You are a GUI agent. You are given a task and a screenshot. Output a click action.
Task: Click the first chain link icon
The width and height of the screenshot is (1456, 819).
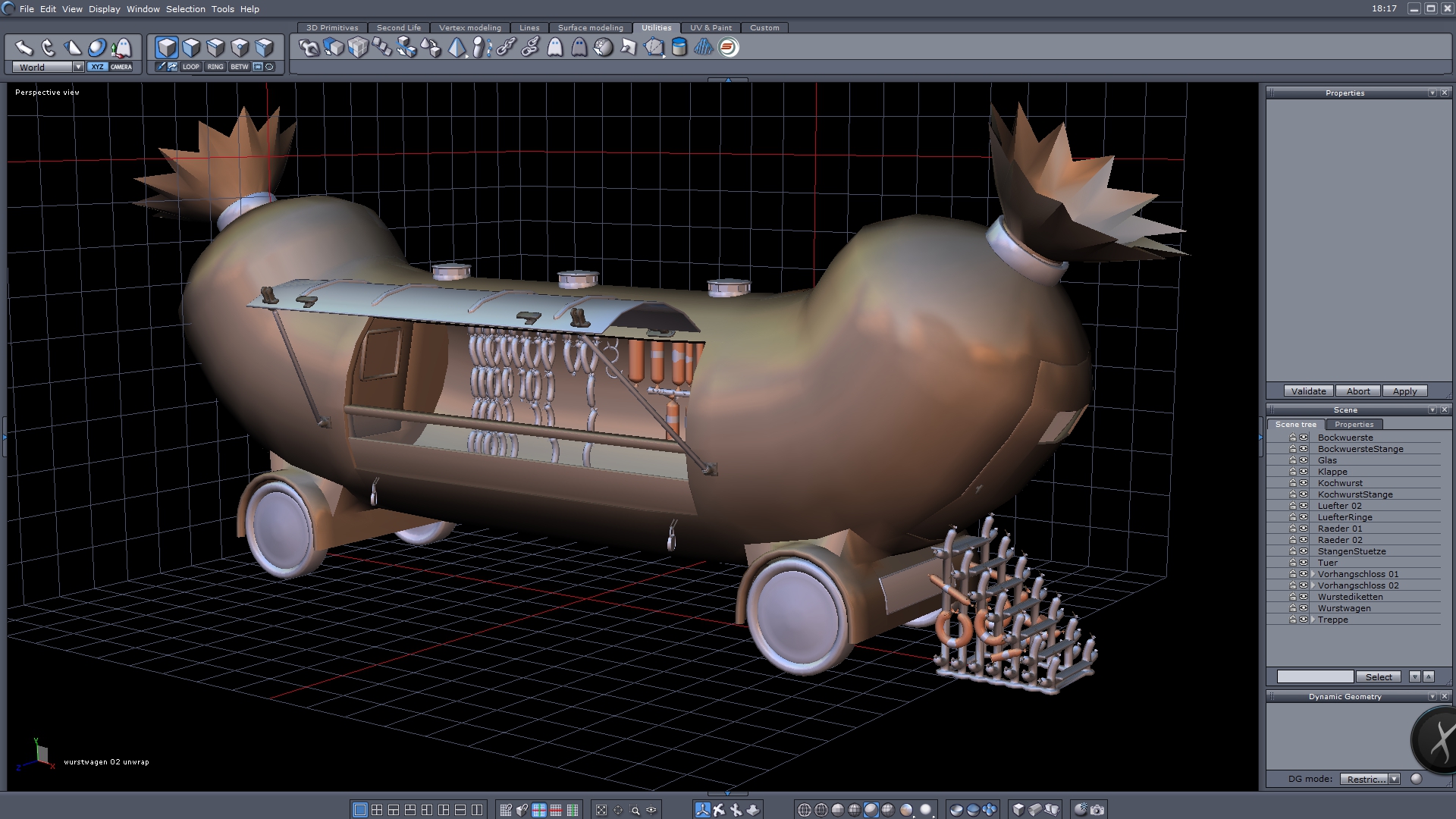coord(506,48)
